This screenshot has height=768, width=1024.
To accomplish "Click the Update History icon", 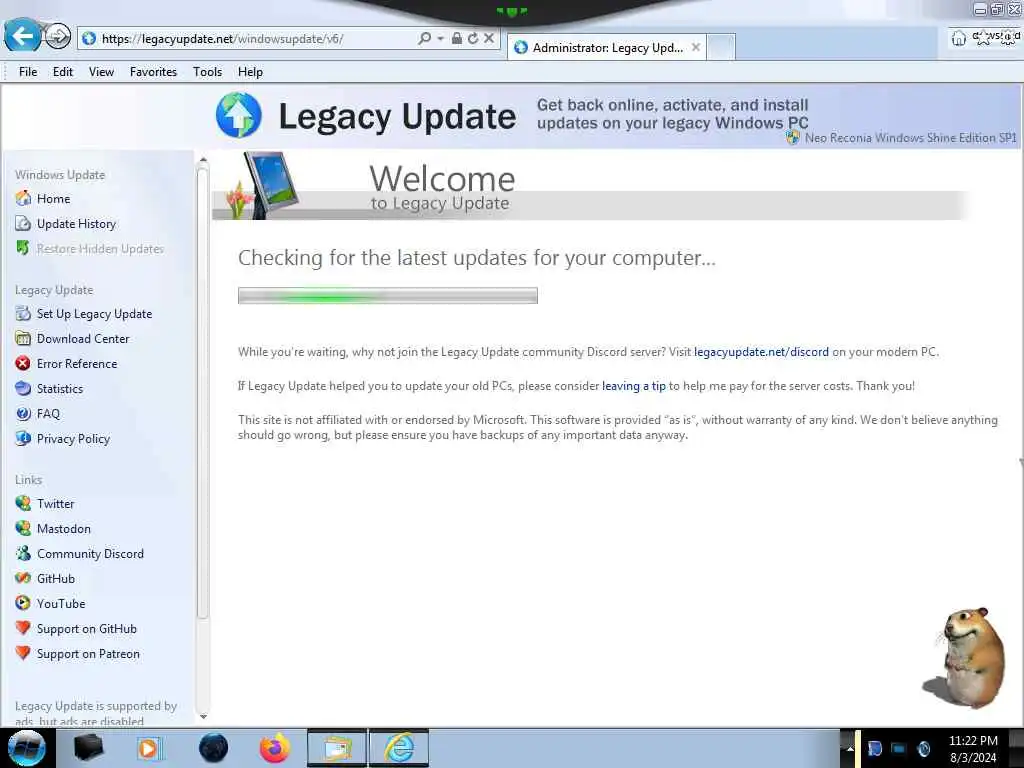I will coord(23,223).
